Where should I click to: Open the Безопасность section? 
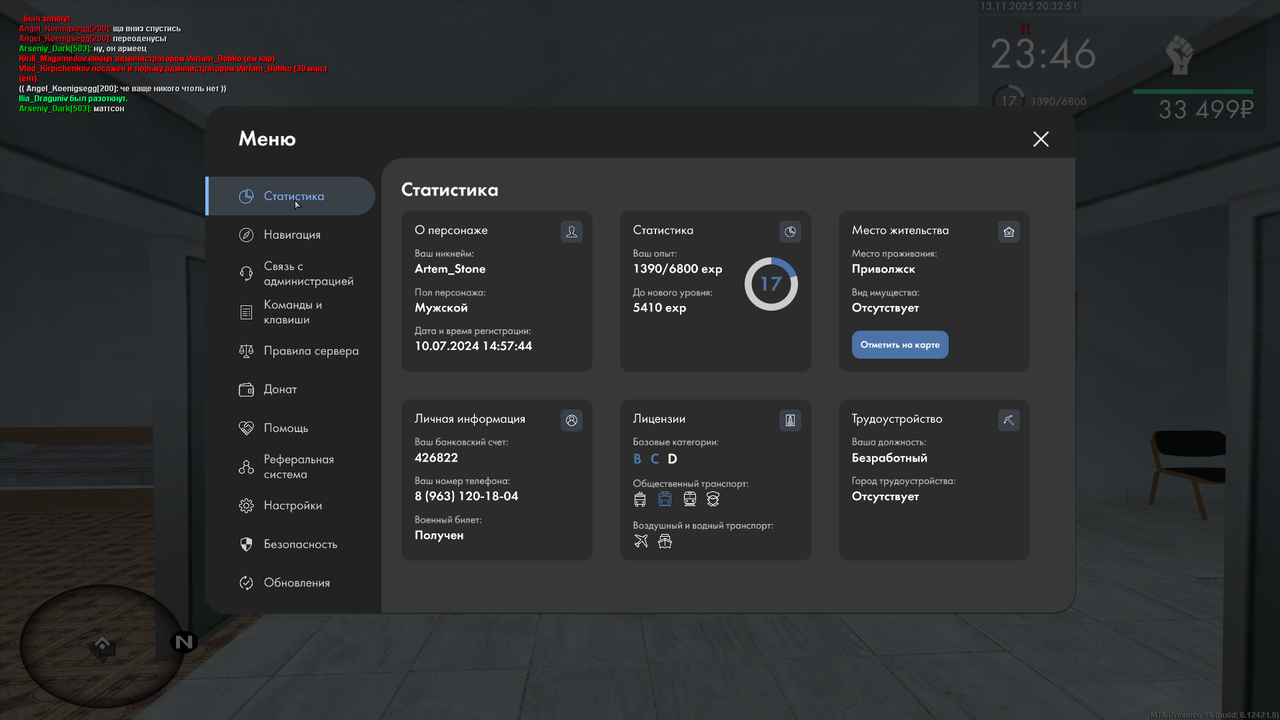click(290, 544)
